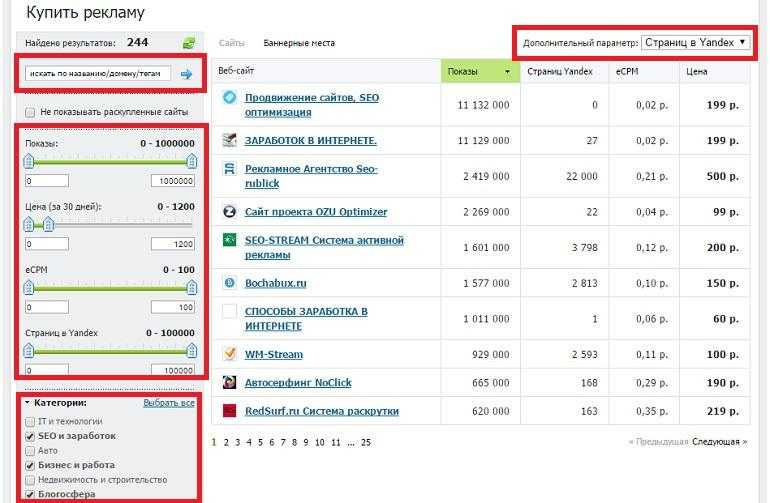Click the blue search arrow icon
770x503 pixels.
[186, 74]
